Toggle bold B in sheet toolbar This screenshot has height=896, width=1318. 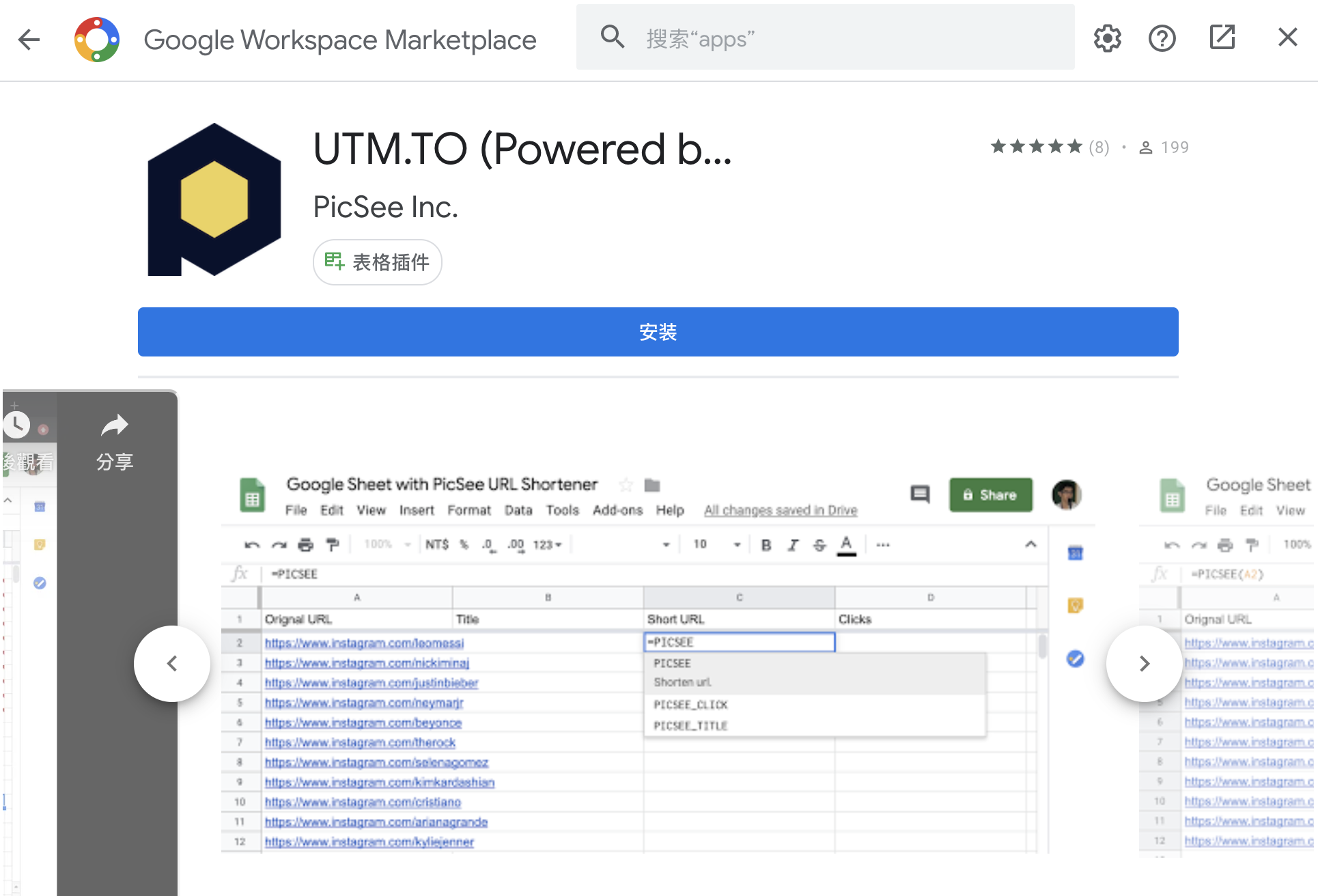click(766, 545)
